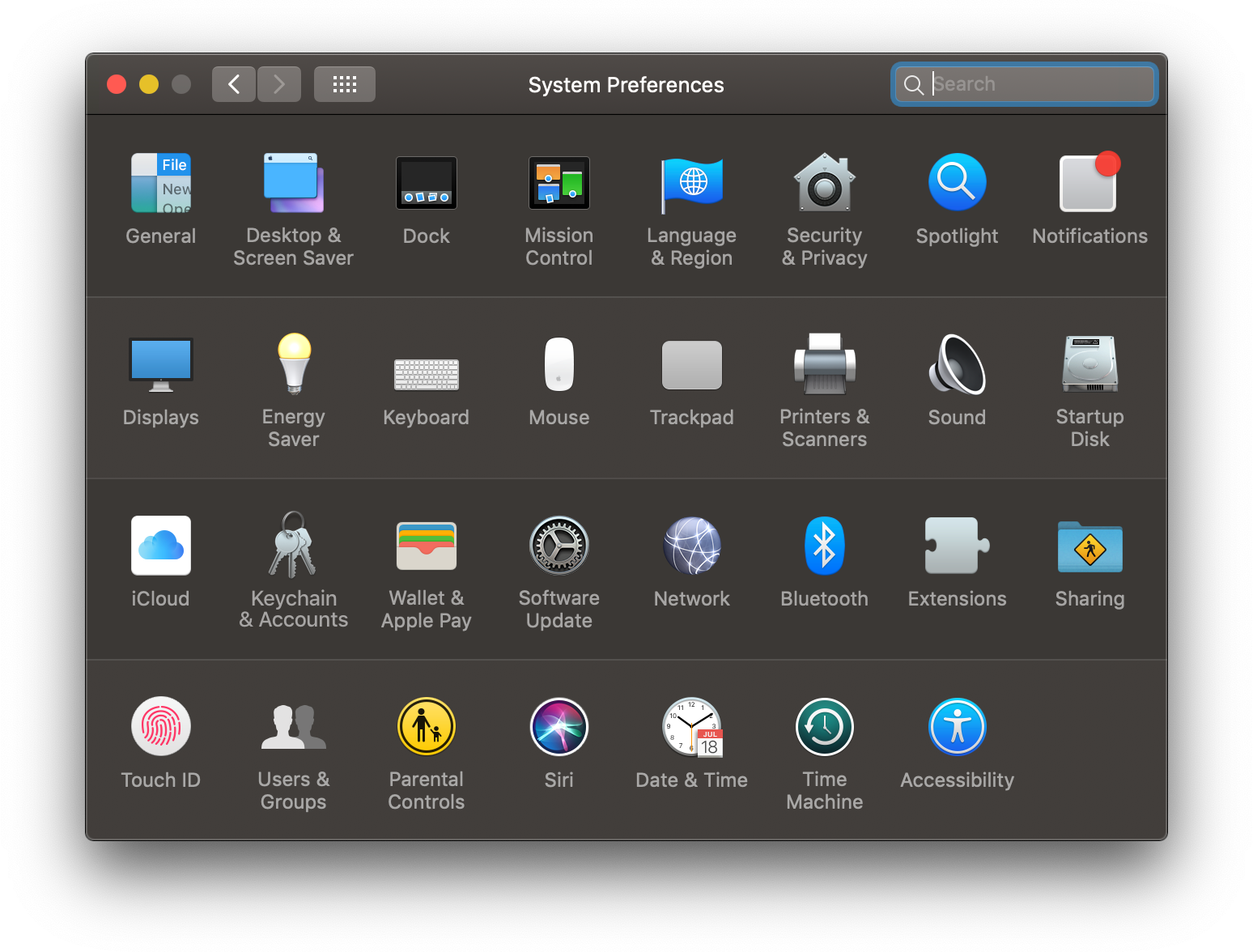Open Time Machine settings
Image resolution: width=1253 pixels, height=952 pixels.
tap(824, 726)
